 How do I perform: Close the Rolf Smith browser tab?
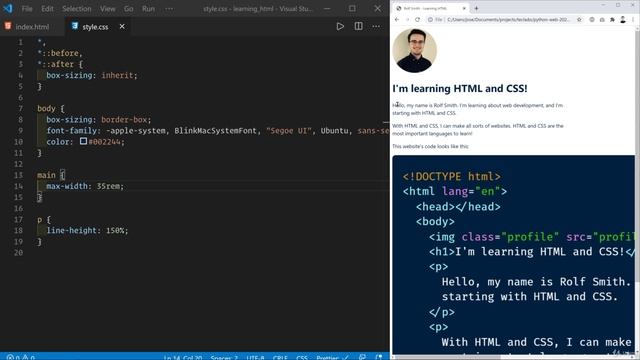point(464,8)
